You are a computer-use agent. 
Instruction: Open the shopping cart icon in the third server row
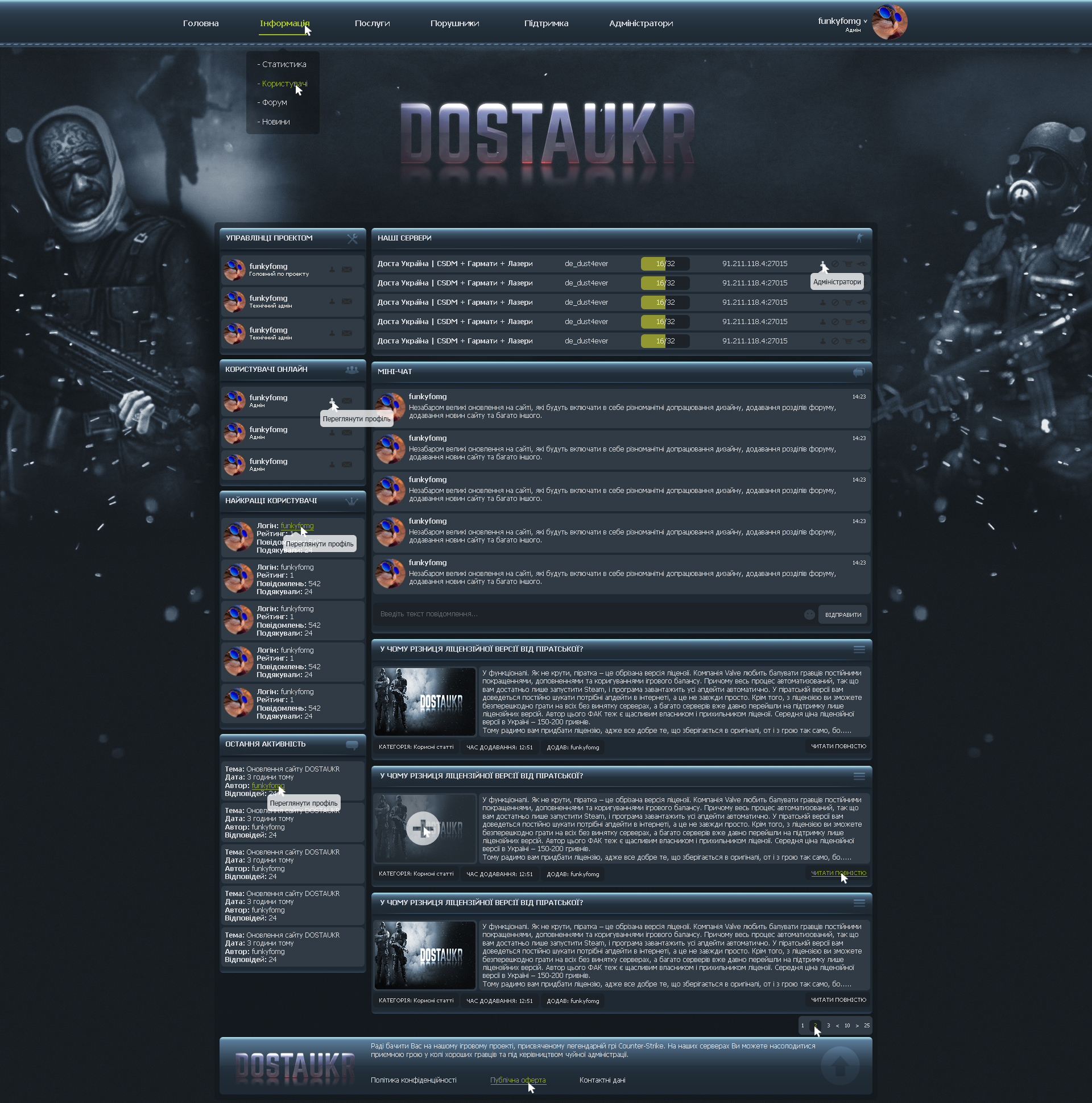coord(848,302)
